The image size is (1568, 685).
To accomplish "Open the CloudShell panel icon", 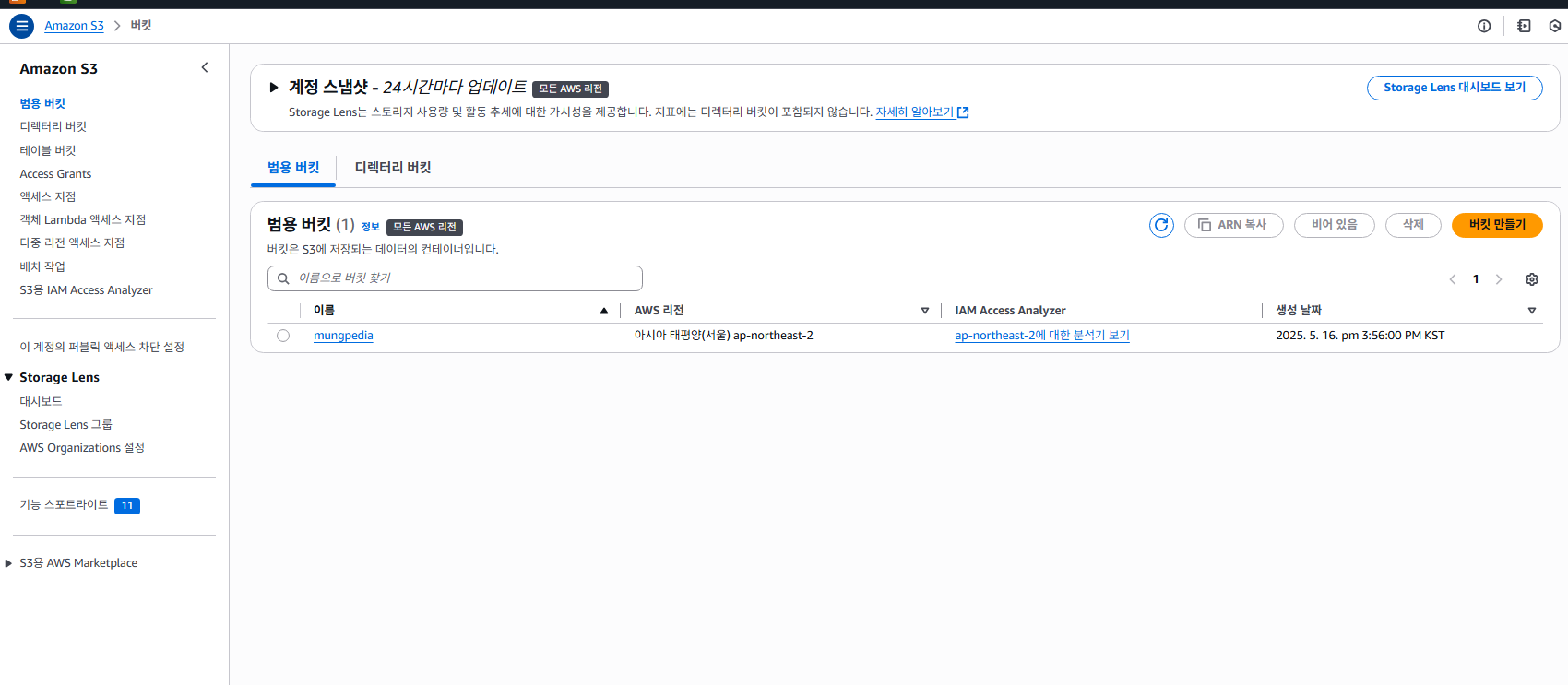I will (x=1524, y=26).
